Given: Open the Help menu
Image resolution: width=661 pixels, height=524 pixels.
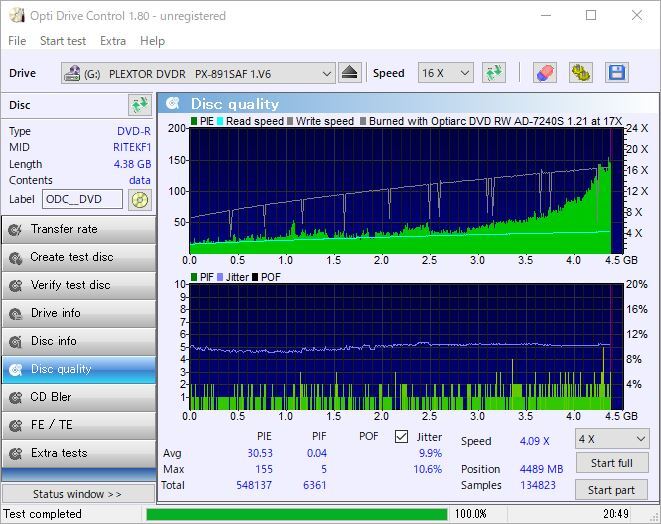Looking at the screenshot, I should tap(152, 41).
